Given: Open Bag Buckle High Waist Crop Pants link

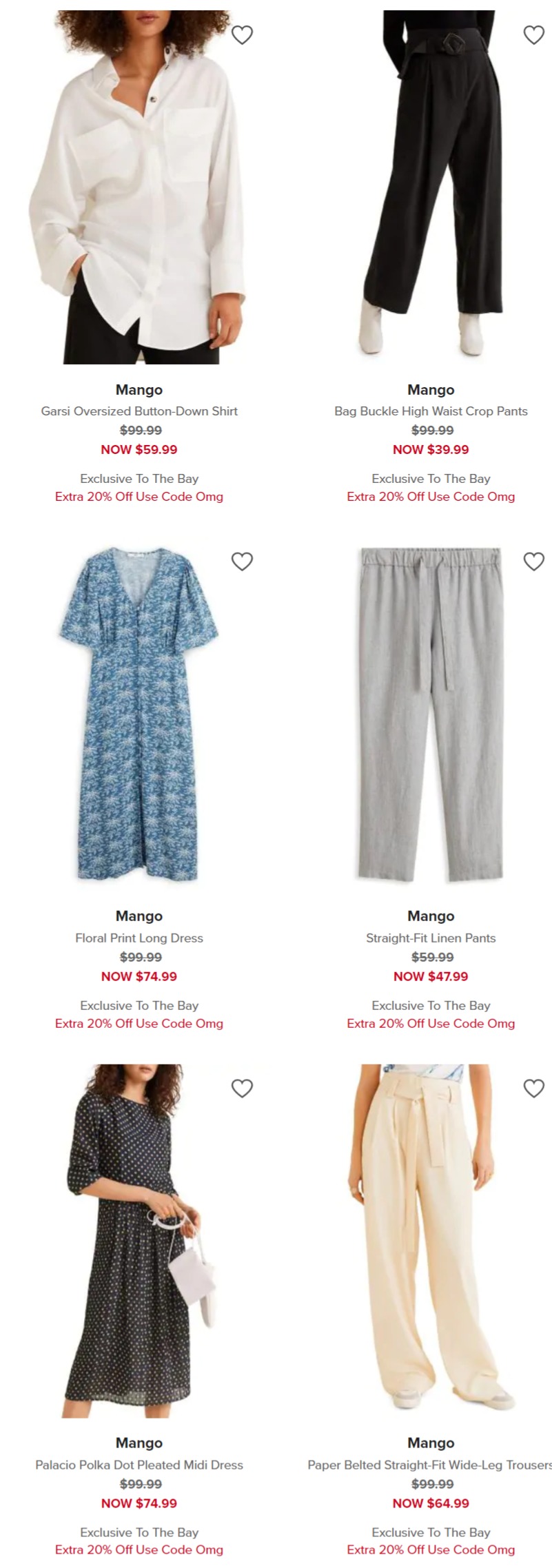Looking at the screenshot, I should point(431,411).
